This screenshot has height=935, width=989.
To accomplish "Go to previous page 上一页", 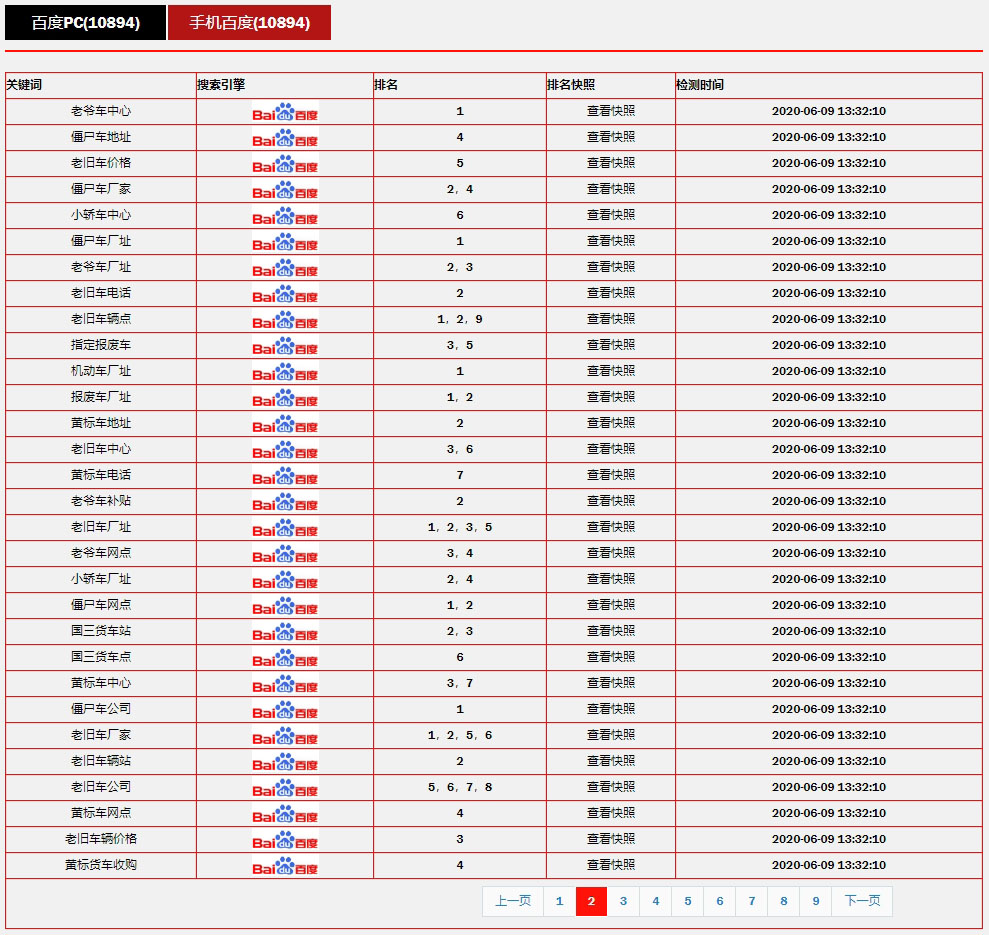I will 513,901.
